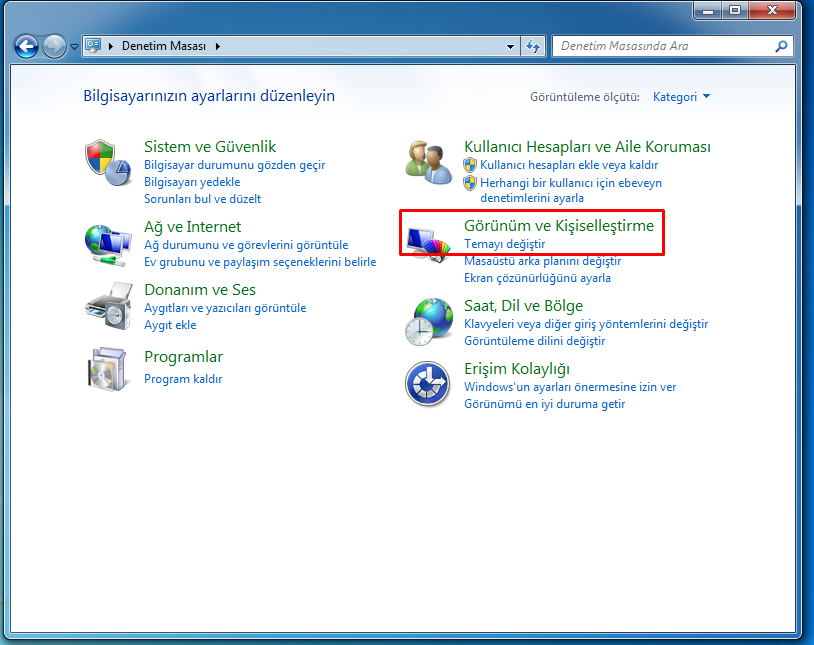This screenshot has width=814, height=645.
Task: Maximize the Control Panel window
Action: point(735,10)
